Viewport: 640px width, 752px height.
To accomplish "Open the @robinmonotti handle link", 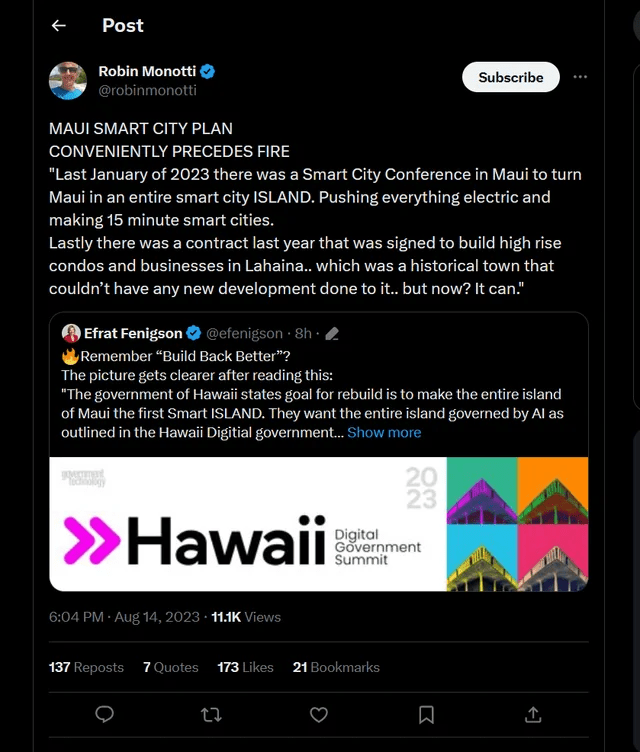I will pyautogui.click(x=147, y=90).
